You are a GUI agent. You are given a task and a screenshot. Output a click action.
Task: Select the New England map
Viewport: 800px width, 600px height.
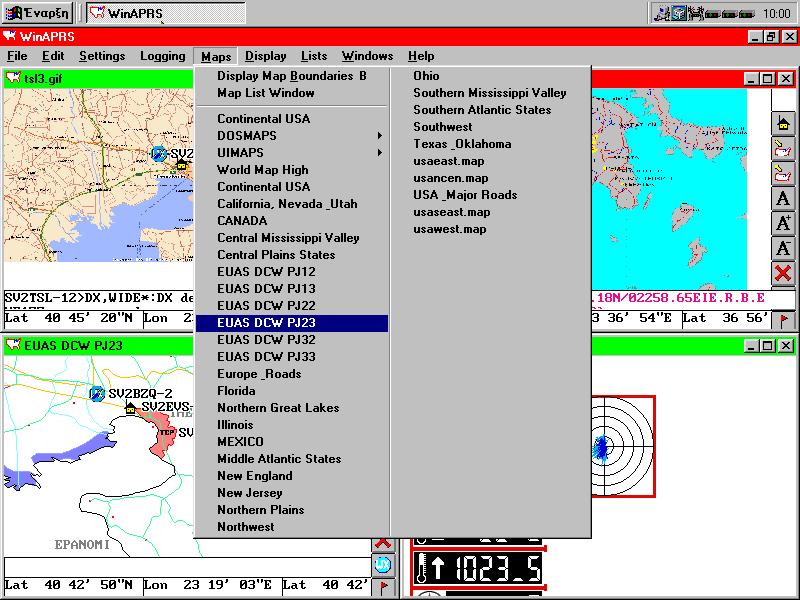(292, 476)
